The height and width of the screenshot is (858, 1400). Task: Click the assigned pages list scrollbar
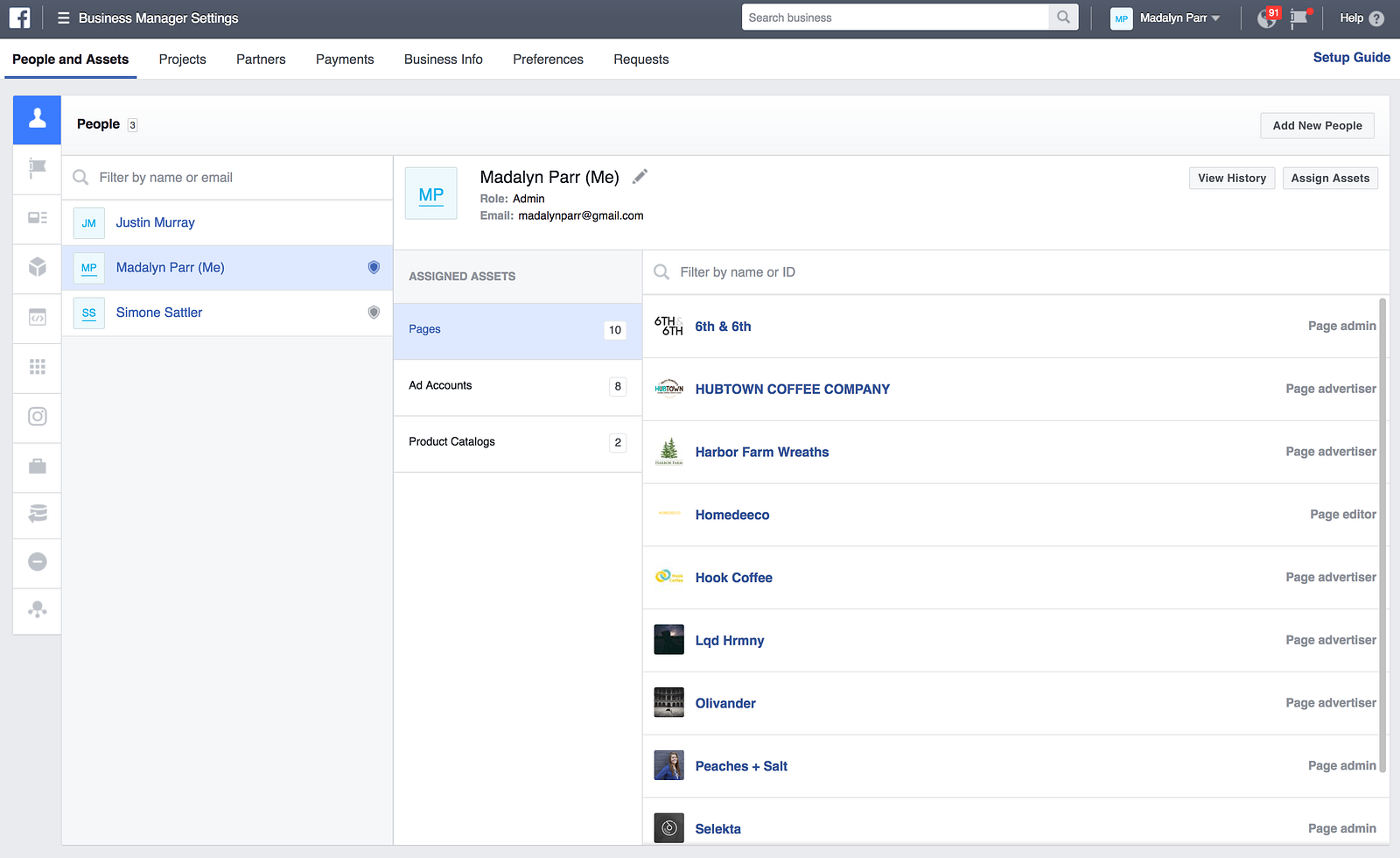[1382, 534]
